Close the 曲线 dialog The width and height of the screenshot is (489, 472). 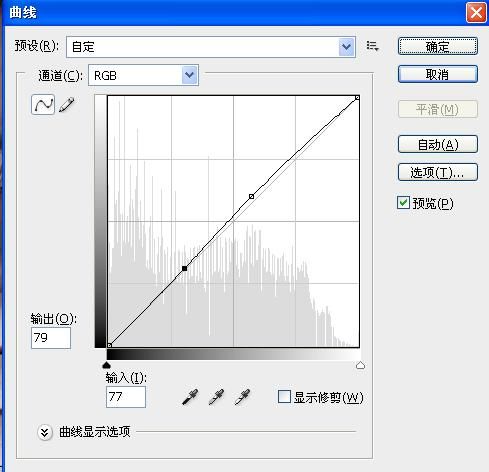pyautogui.click(x=476, y=13)
